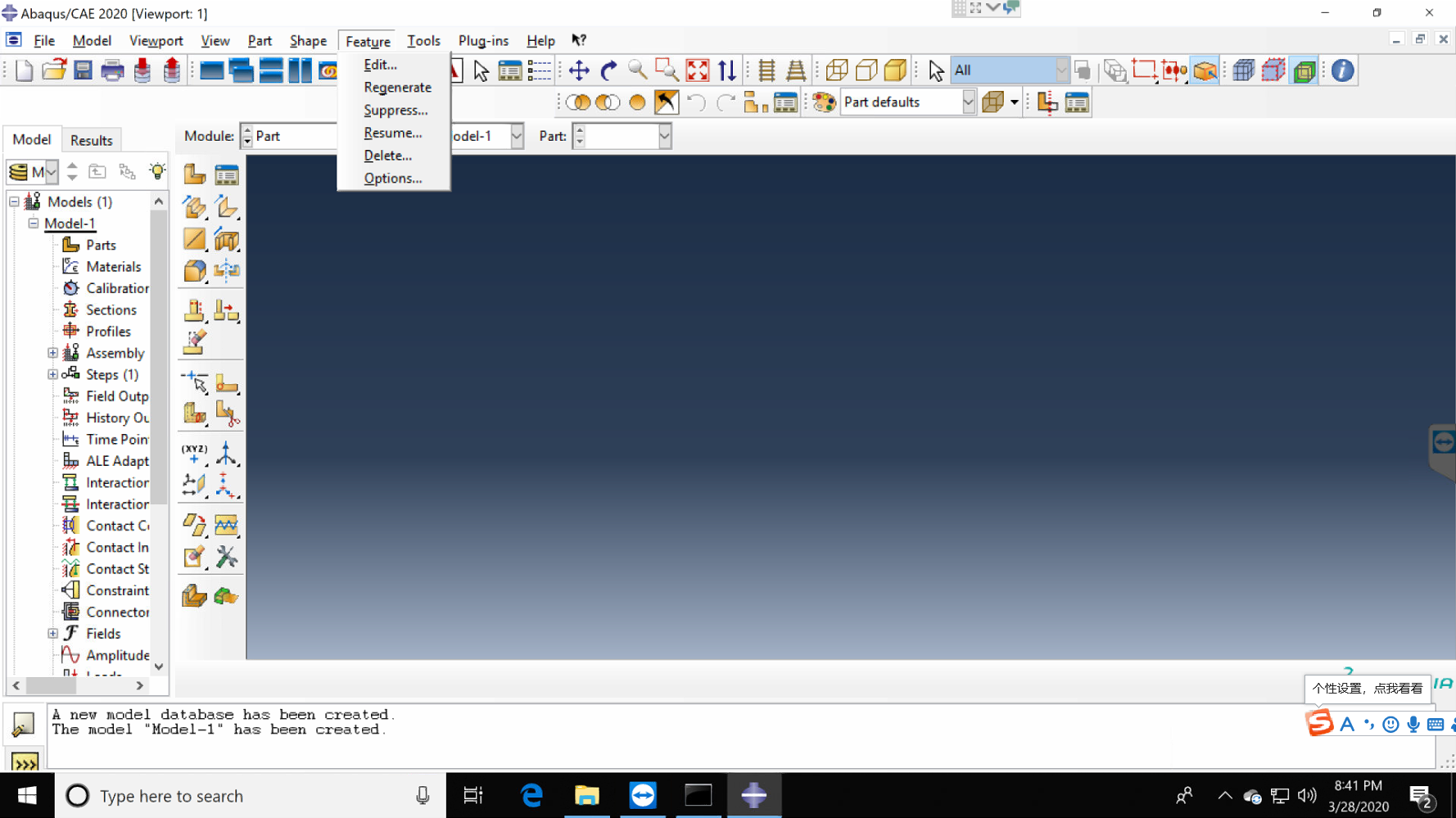Turn perspective on icon
This screenshot has width=1456, height=818.
click(x=795, y=70)
